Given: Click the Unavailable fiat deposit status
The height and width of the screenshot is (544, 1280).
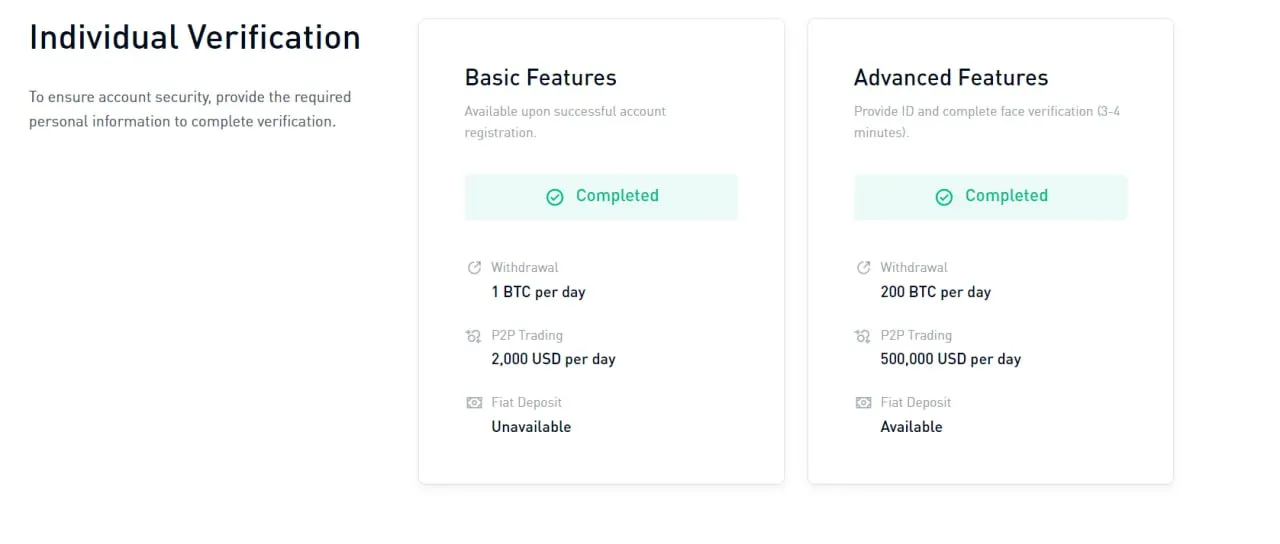Looking at the screenshot, I should 531,426.
